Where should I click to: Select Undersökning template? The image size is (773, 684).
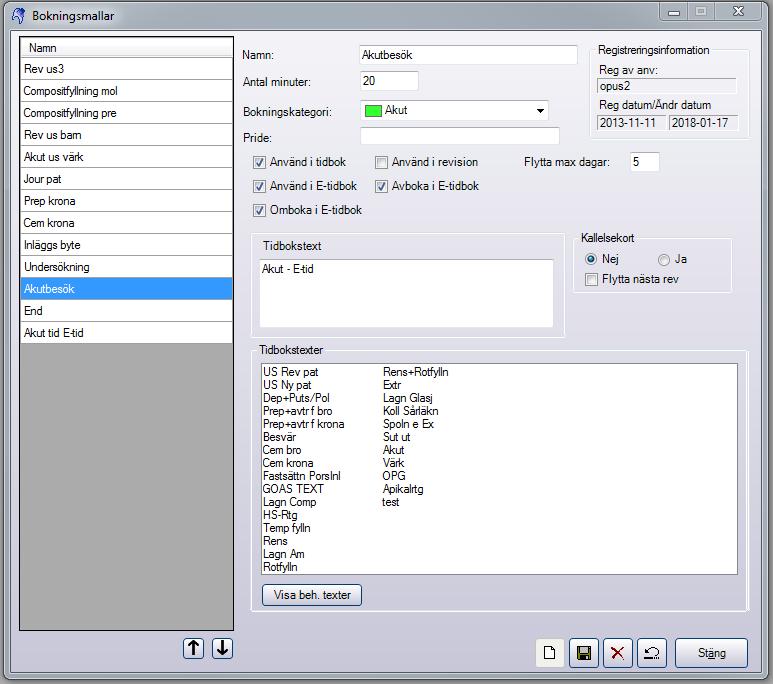(x=127, y=267)
